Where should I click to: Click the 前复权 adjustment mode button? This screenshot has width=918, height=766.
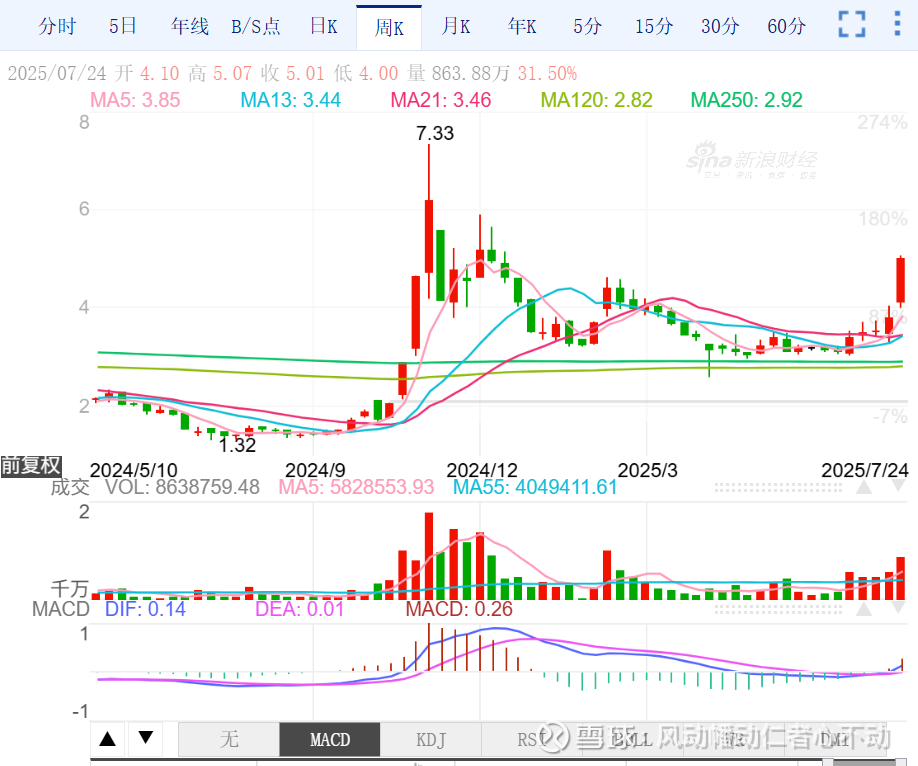pyautogui.click(x=31, y=466)
